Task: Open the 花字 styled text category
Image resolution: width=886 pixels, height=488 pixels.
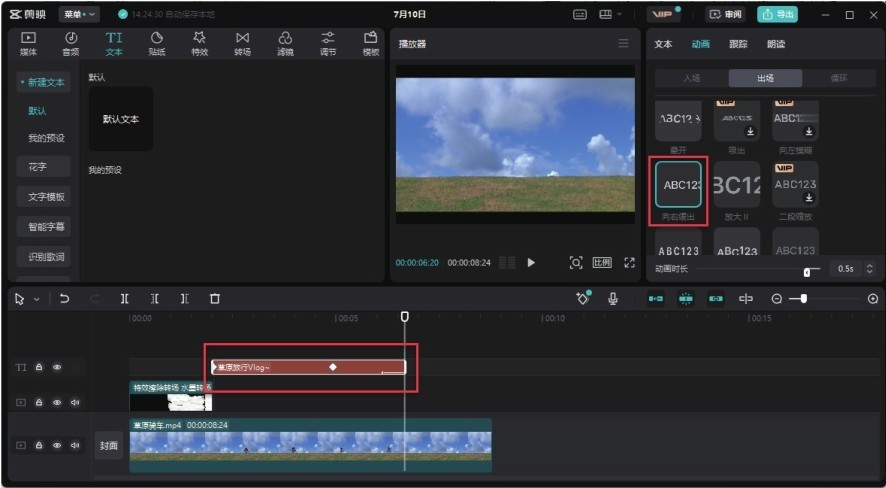Action: (x=44, y=167)
